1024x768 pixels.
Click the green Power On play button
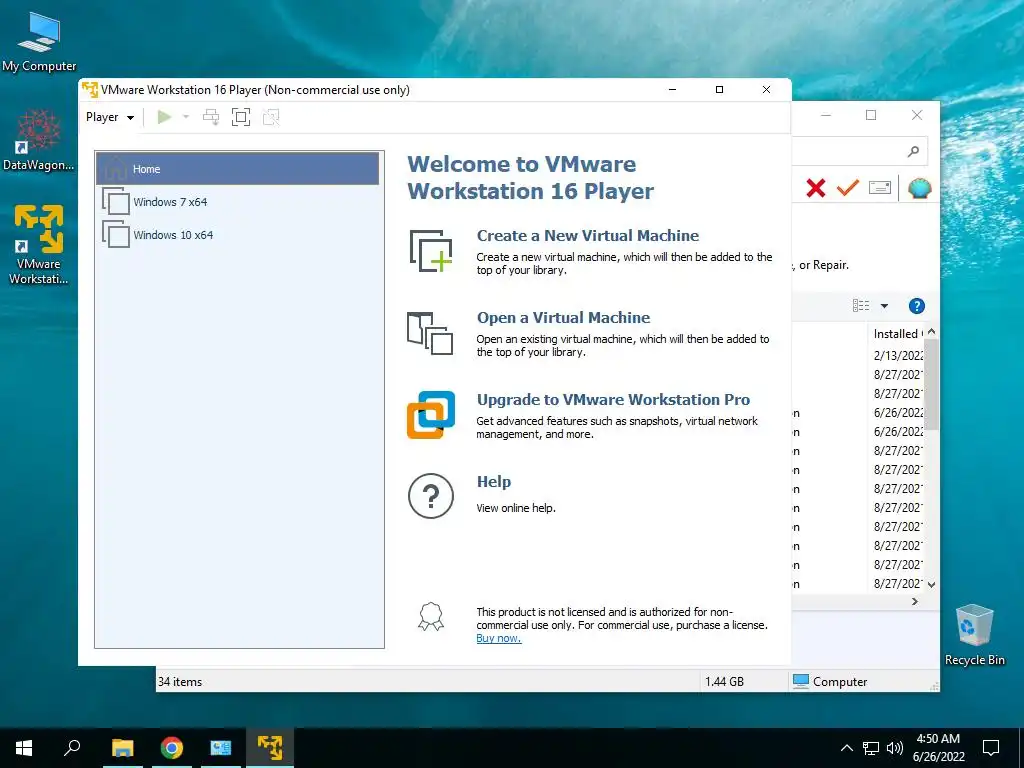[x=165, y=117]
